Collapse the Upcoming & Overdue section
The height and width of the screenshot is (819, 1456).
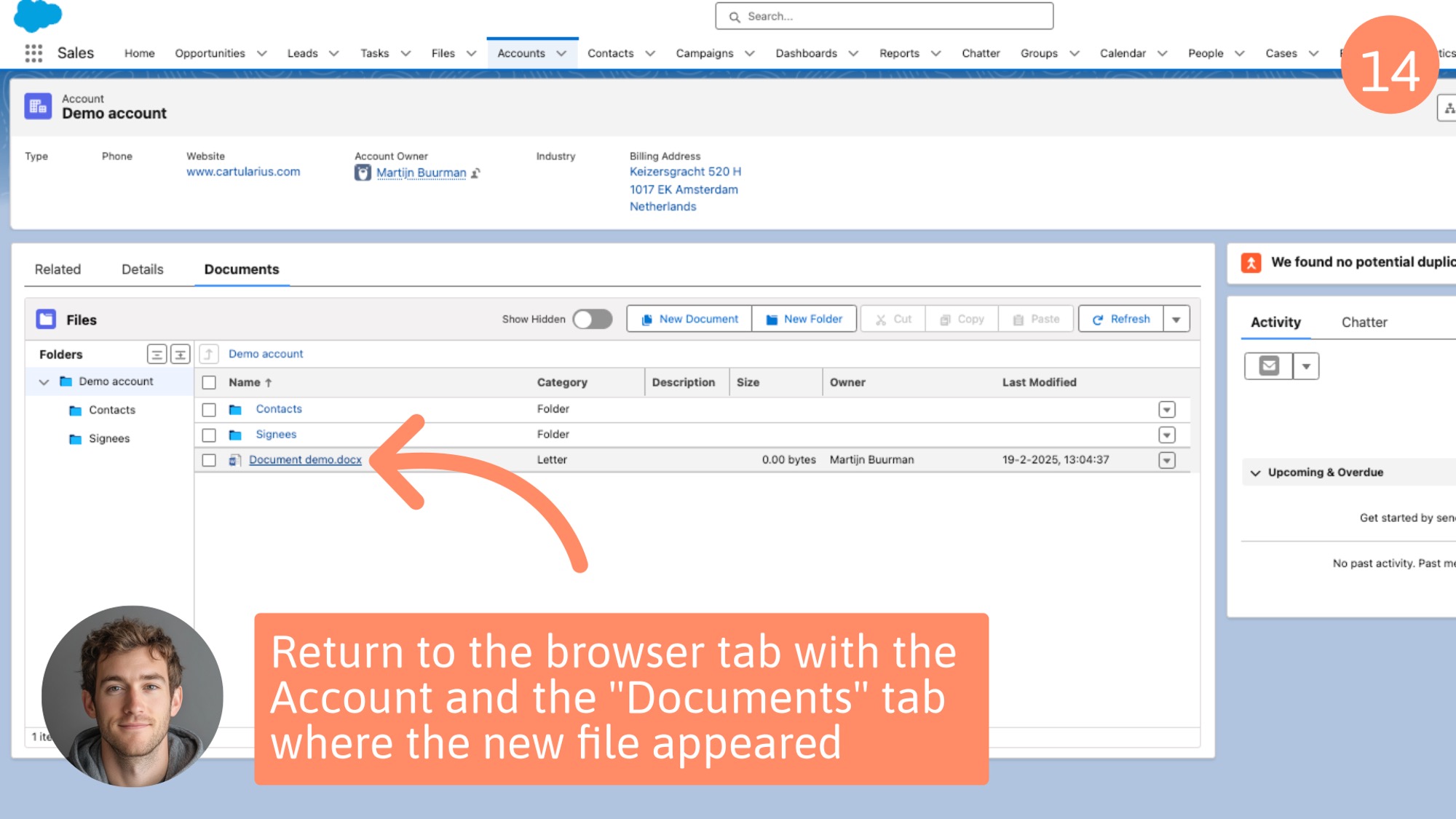pos(1255,472)
